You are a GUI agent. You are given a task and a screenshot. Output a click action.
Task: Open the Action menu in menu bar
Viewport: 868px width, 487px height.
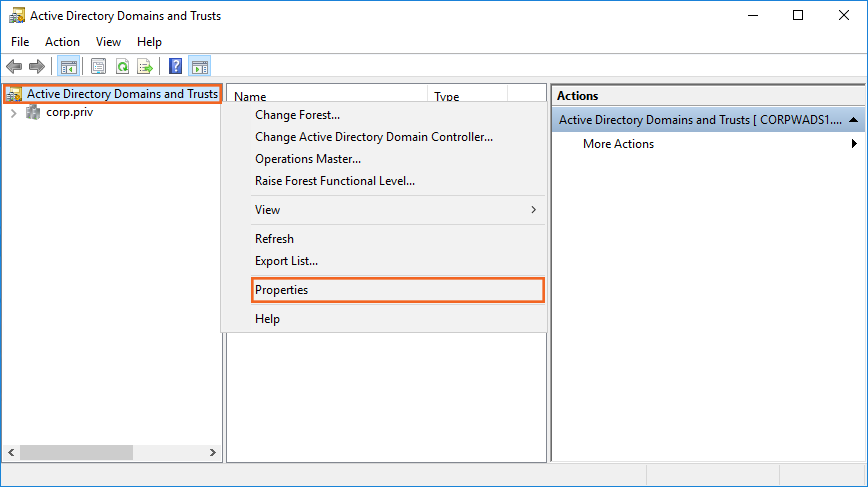point(62,42)
